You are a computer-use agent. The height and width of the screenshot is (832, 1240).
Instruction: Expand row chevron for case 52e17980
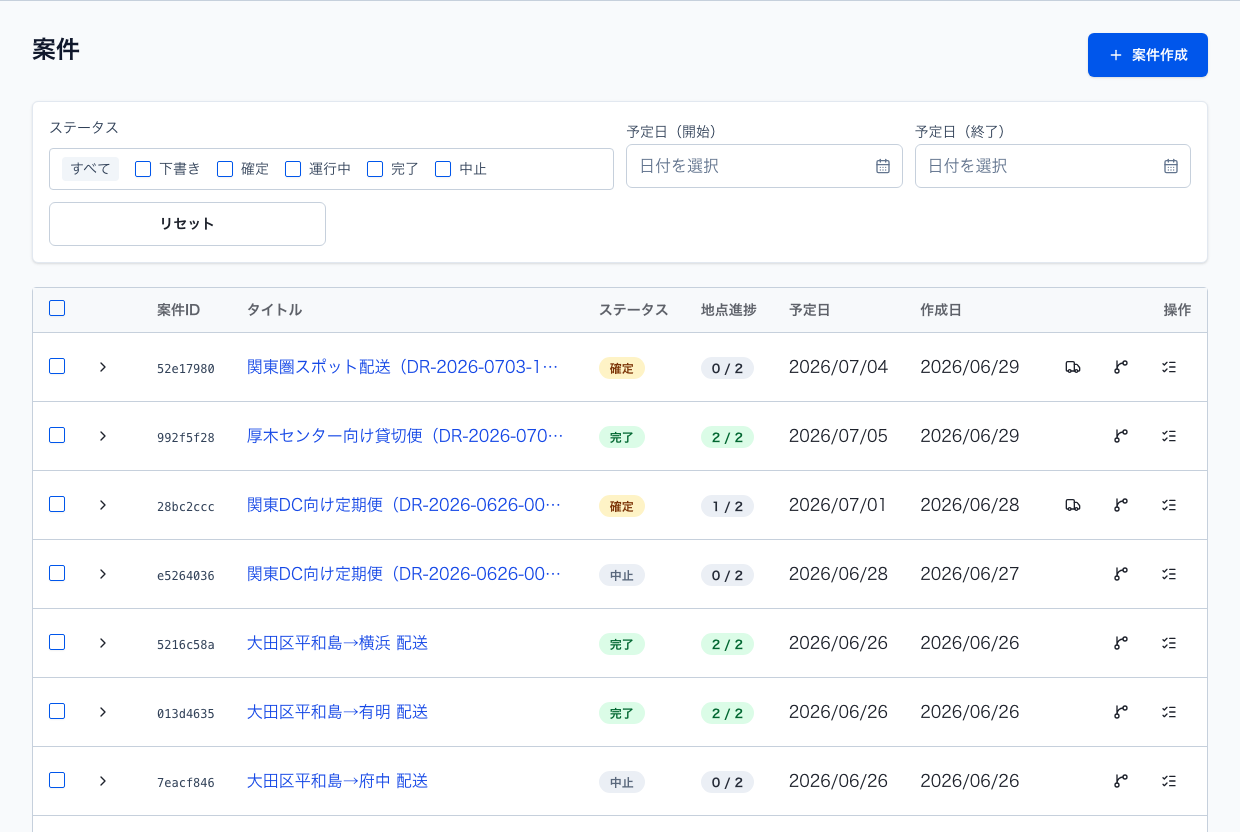pyautogui.click(x=102, y=367)
